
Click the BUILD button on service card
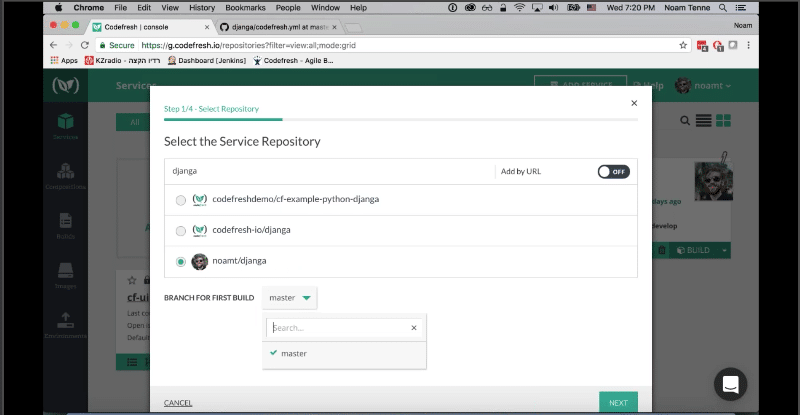click(693, 250)
